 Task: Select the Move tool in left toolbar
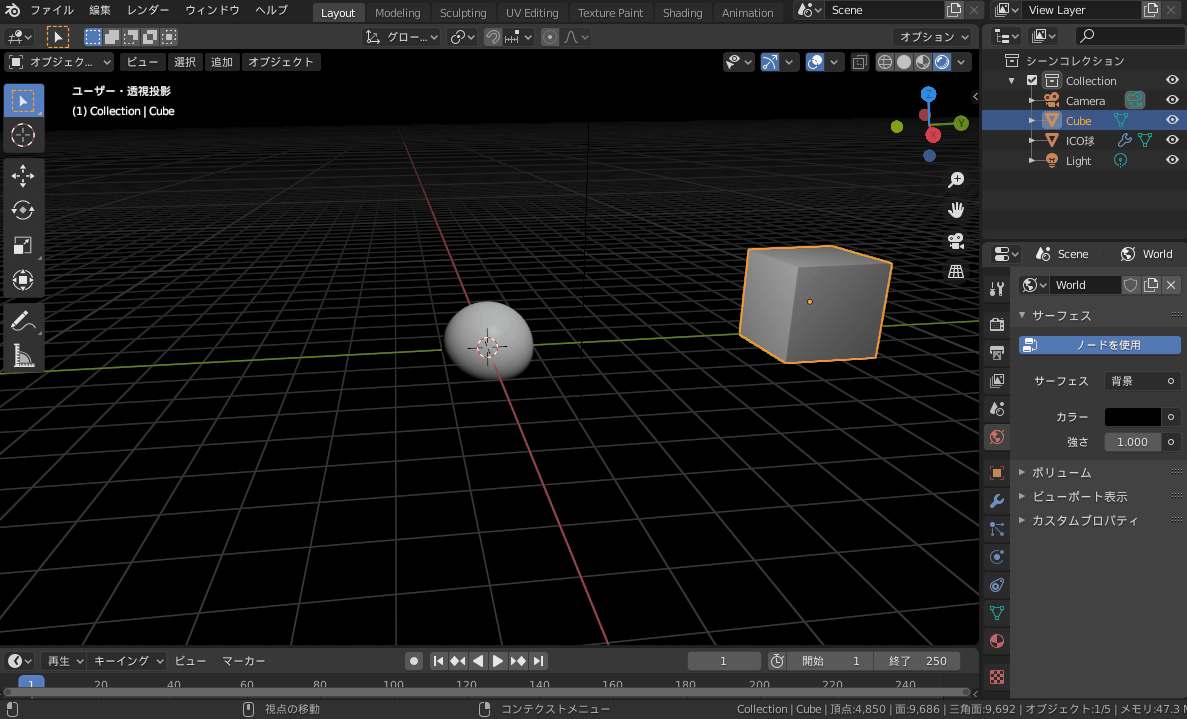coord(22,175)
